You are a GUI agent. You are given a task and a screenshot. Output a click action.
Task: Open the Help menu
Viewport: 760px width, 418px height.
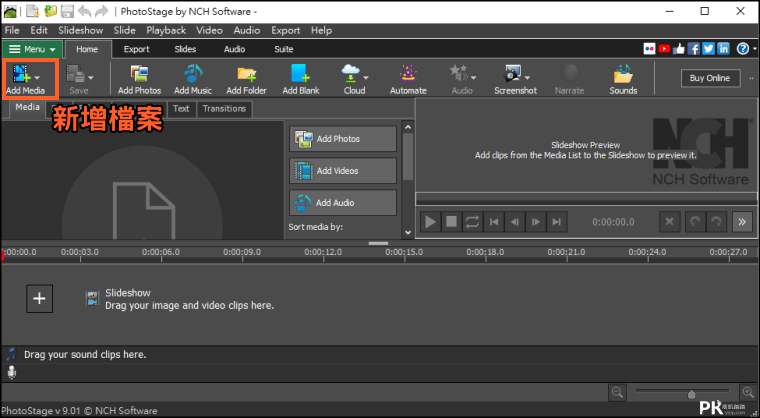pyautogui.click(x=321, y=30)
